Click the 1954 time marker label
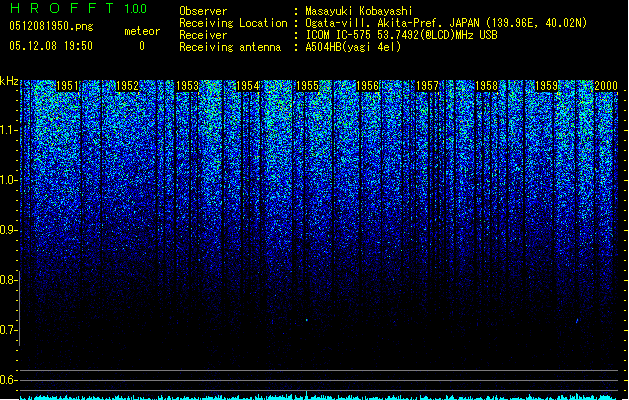The width and height of the screenshot is (629, 400). (x=248, y=86)
